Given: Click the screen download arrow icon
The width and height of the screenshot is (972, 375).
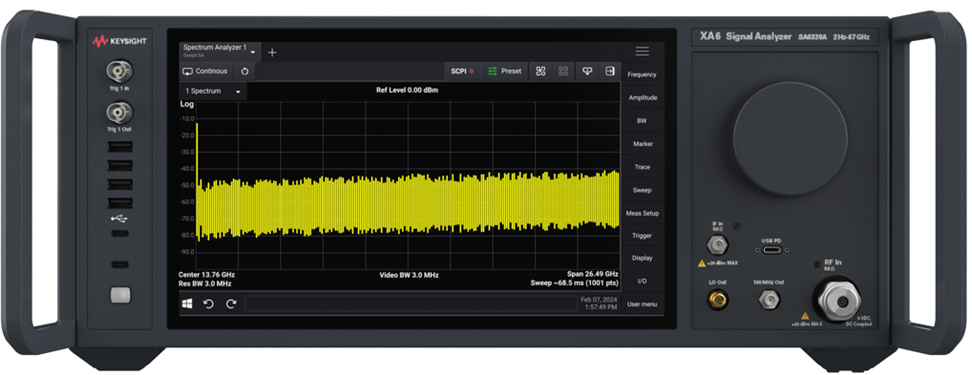Looking at the screenshot, I should coord(587,71).
